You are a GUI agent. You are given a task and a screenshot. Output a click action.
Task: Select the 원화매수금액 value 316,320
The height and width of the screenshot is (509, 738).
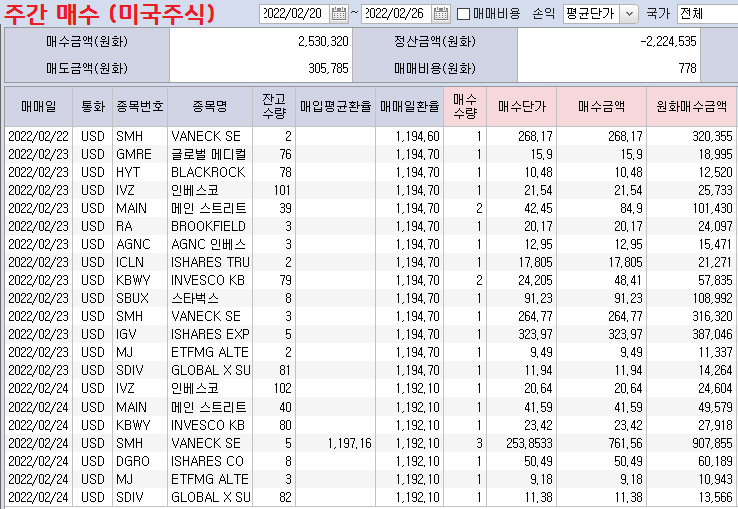point(691,316)
